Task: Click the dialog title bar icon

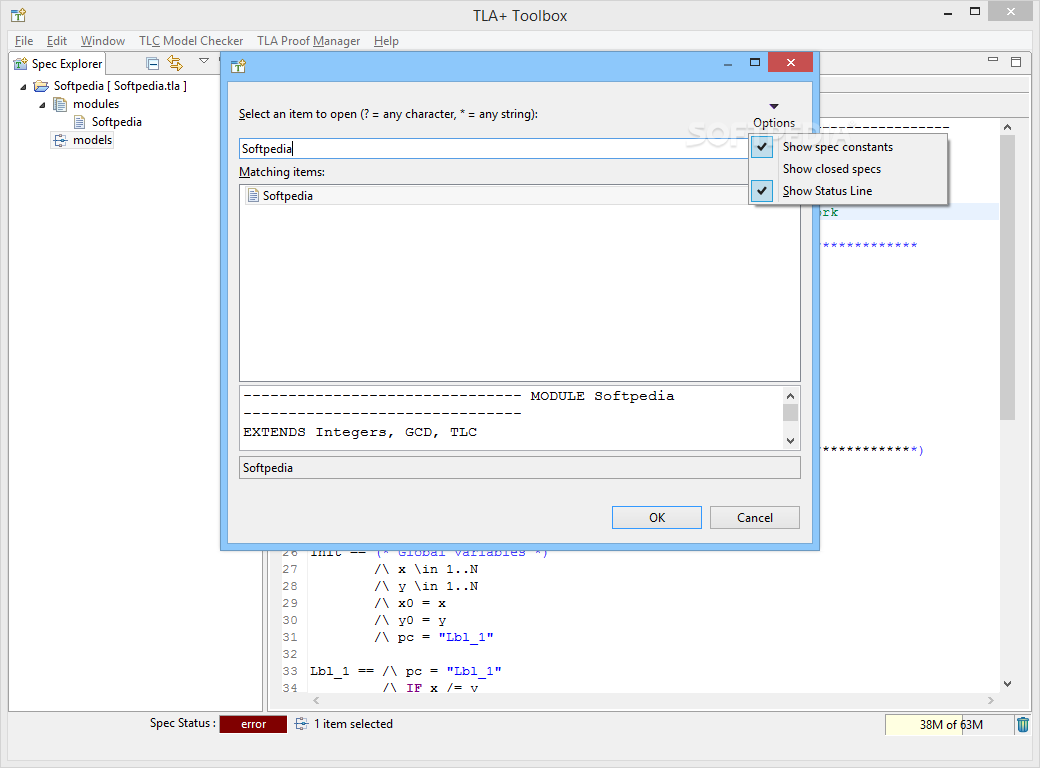Action: click(x=238, y=66)
